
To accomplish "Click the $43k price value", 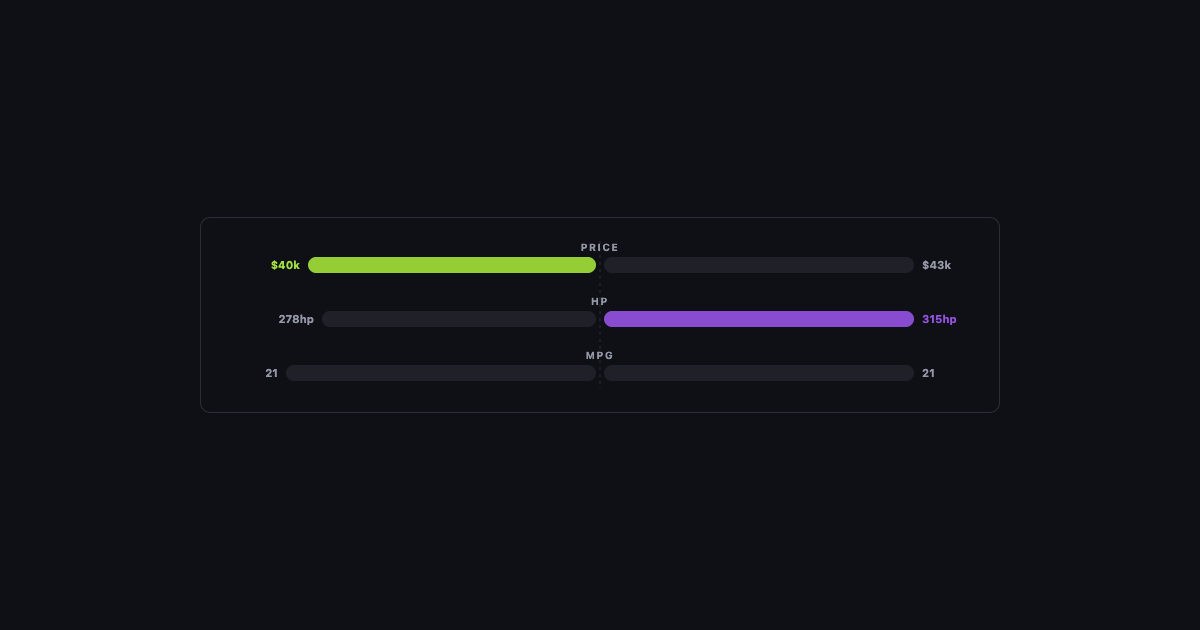I will coord(937,265).
